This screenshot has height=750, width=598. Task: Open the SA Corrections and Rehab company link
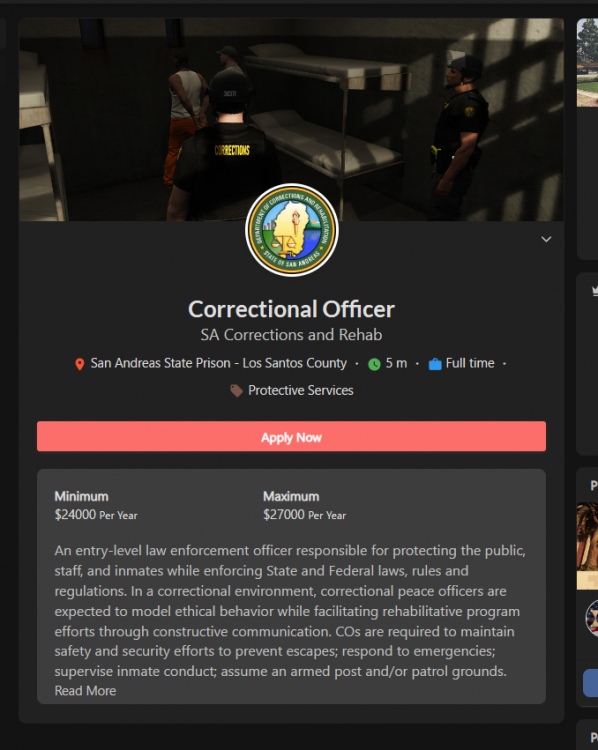[x=291, y=335]
